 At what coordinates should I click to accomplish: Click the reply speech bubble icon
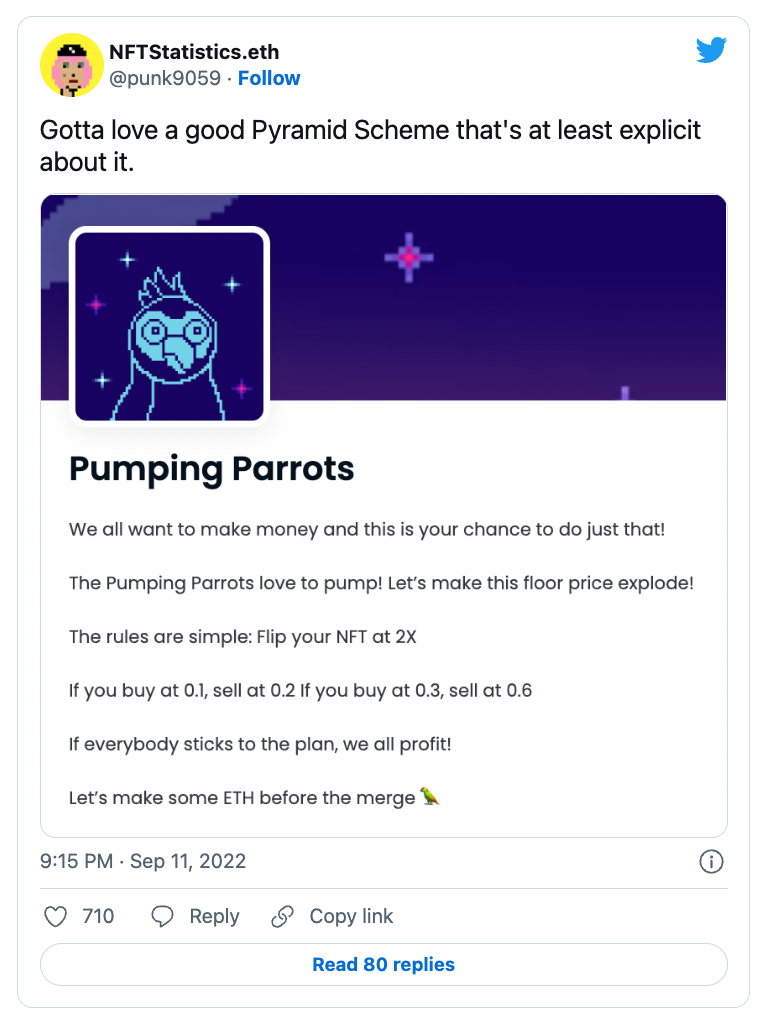[x=162, y=916]
